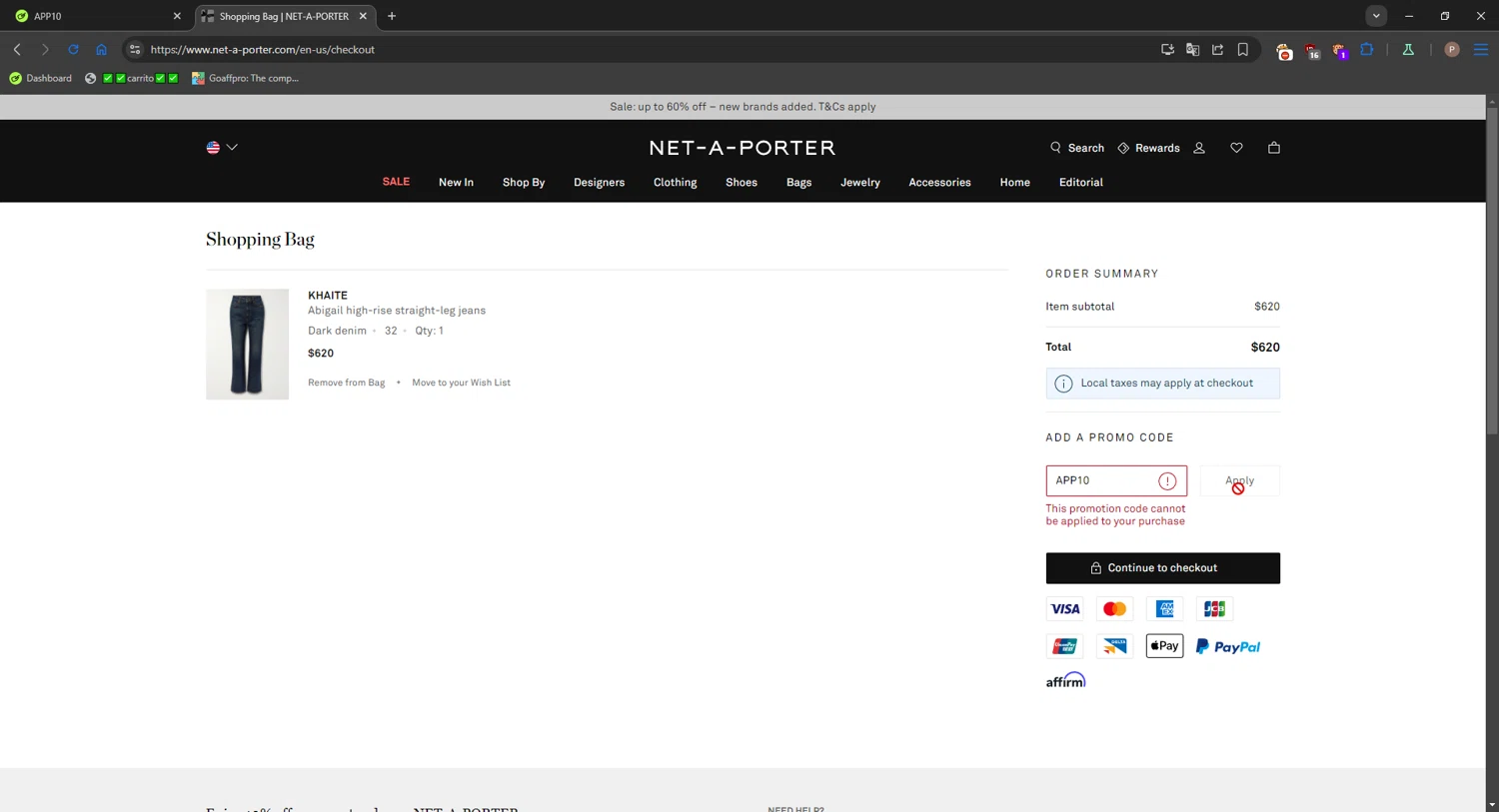
Task: Click Move to your Wish List link
Action: 461,383
